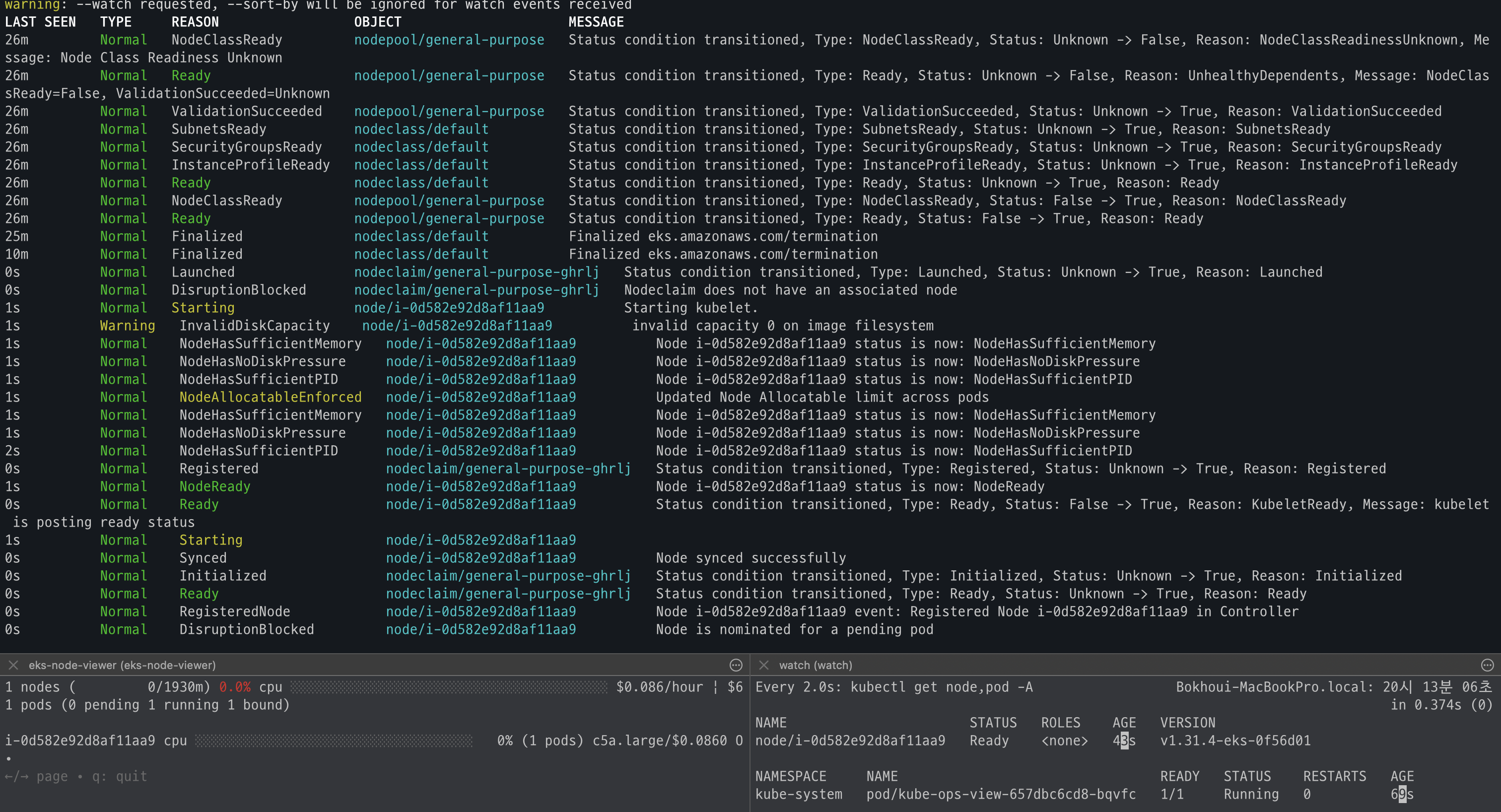Click nodeclass/default on the SubnetsReady row
The height and width of the screenshot is (812, 1501).
421,130
